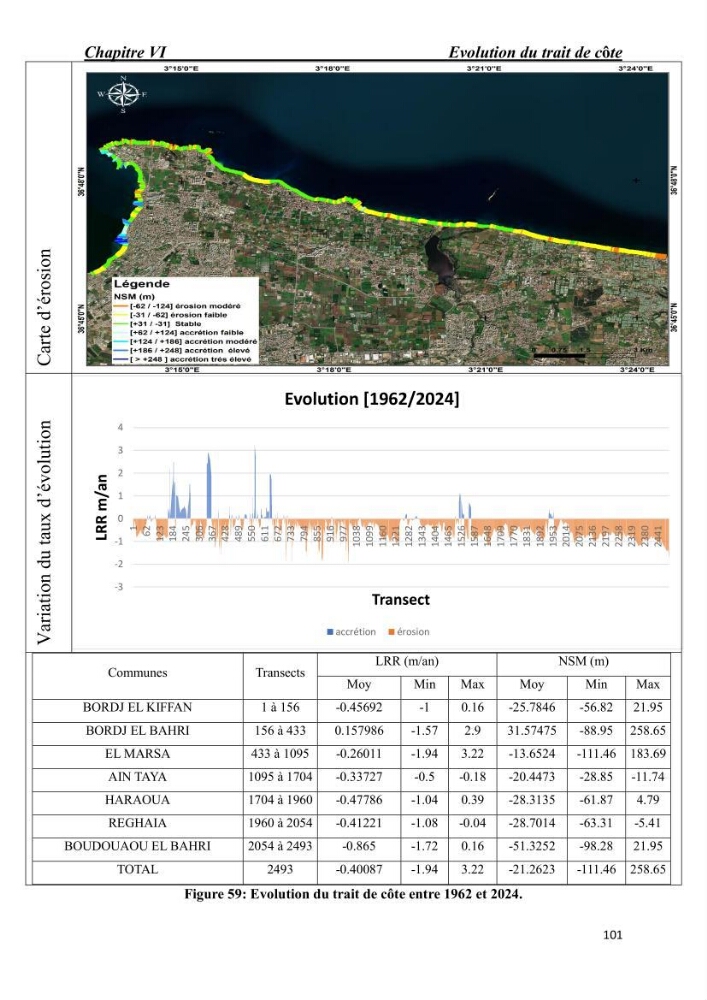Click the 'REGHAIA' commune cell
This screenshot has width=707, height=1000.
pos(138,823)
